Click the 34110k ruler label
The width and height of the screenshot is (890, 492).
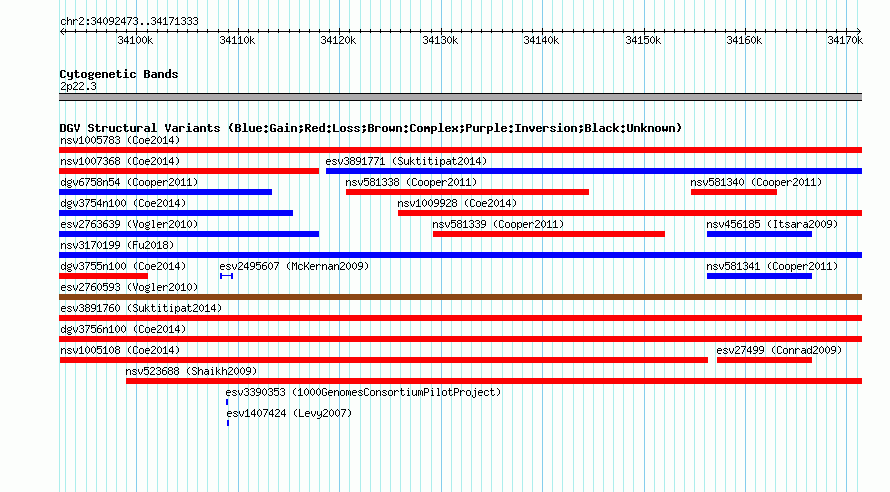pyautogui.click(x=237, y=40)
